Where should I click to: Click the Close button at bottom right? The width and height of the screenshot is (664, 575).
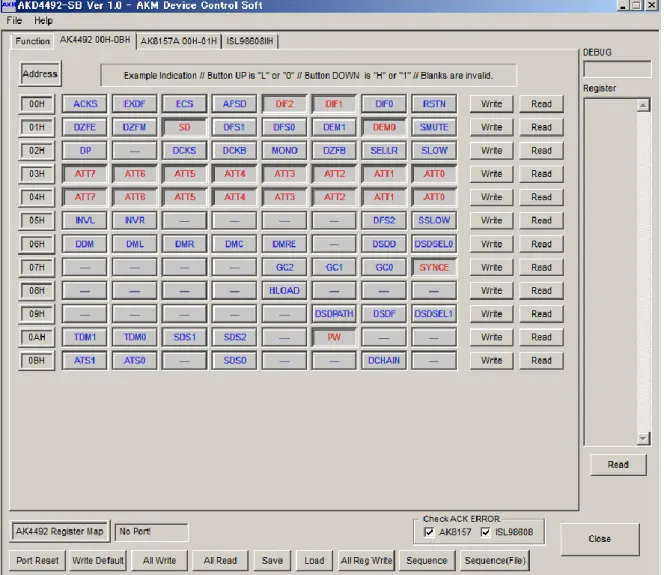tap(600, 539)
